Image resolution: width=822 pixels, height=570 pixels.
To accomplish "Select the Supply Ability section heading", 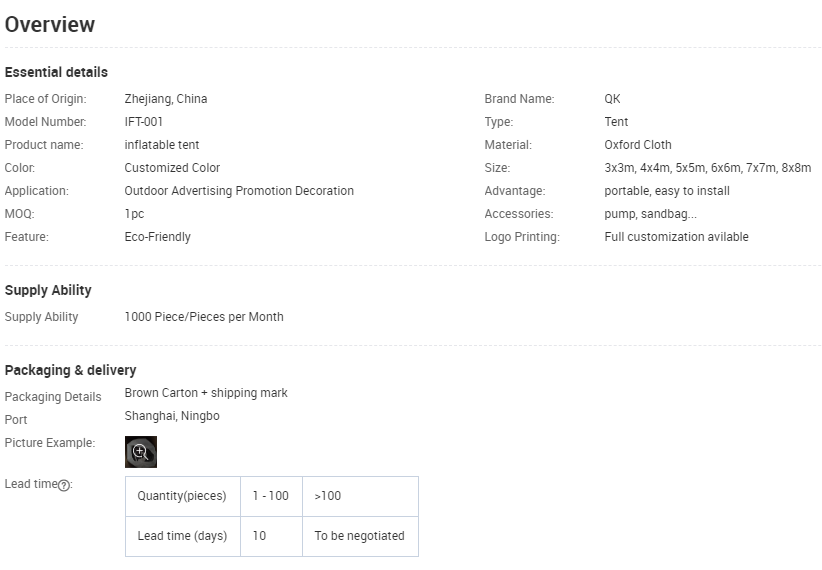I will coord(48,290).
